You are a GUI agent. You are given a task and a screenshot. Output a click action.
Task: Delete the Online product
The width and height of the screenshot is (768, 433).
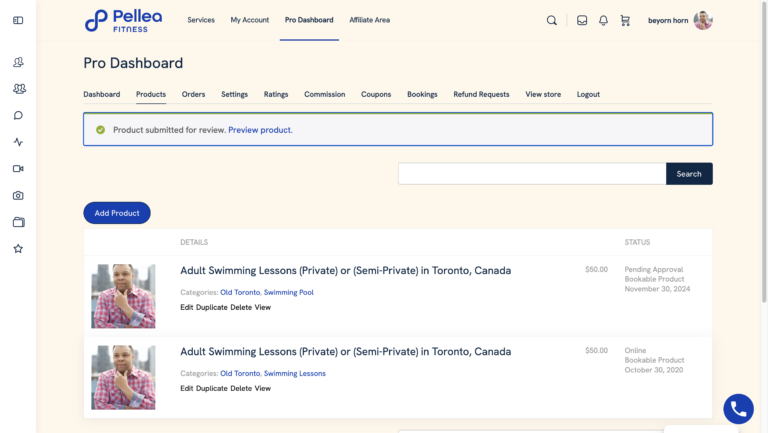(x=241, y=388)
